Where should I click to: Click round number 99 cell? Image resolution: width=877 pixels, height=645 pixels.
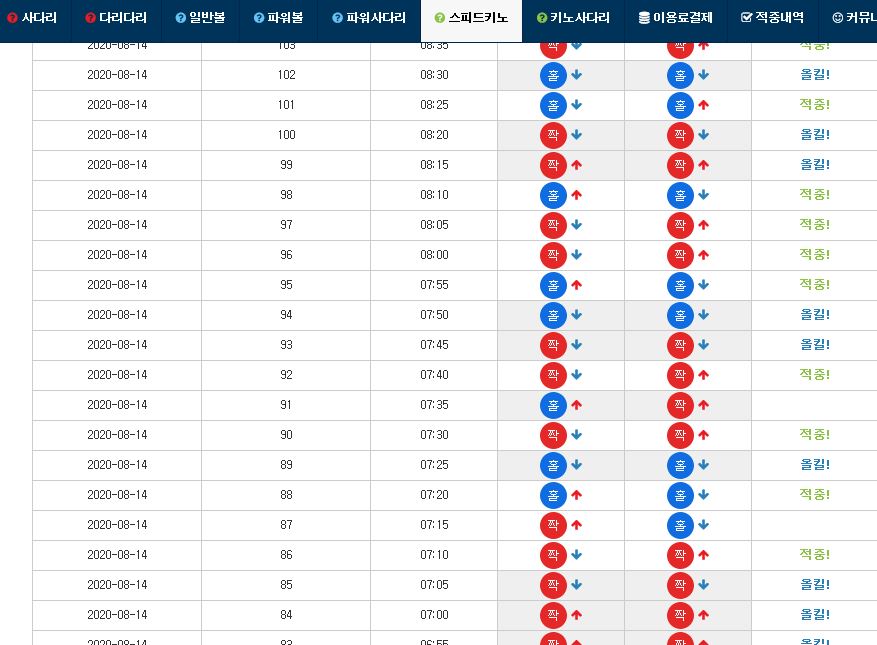click(x=286, y=165)
